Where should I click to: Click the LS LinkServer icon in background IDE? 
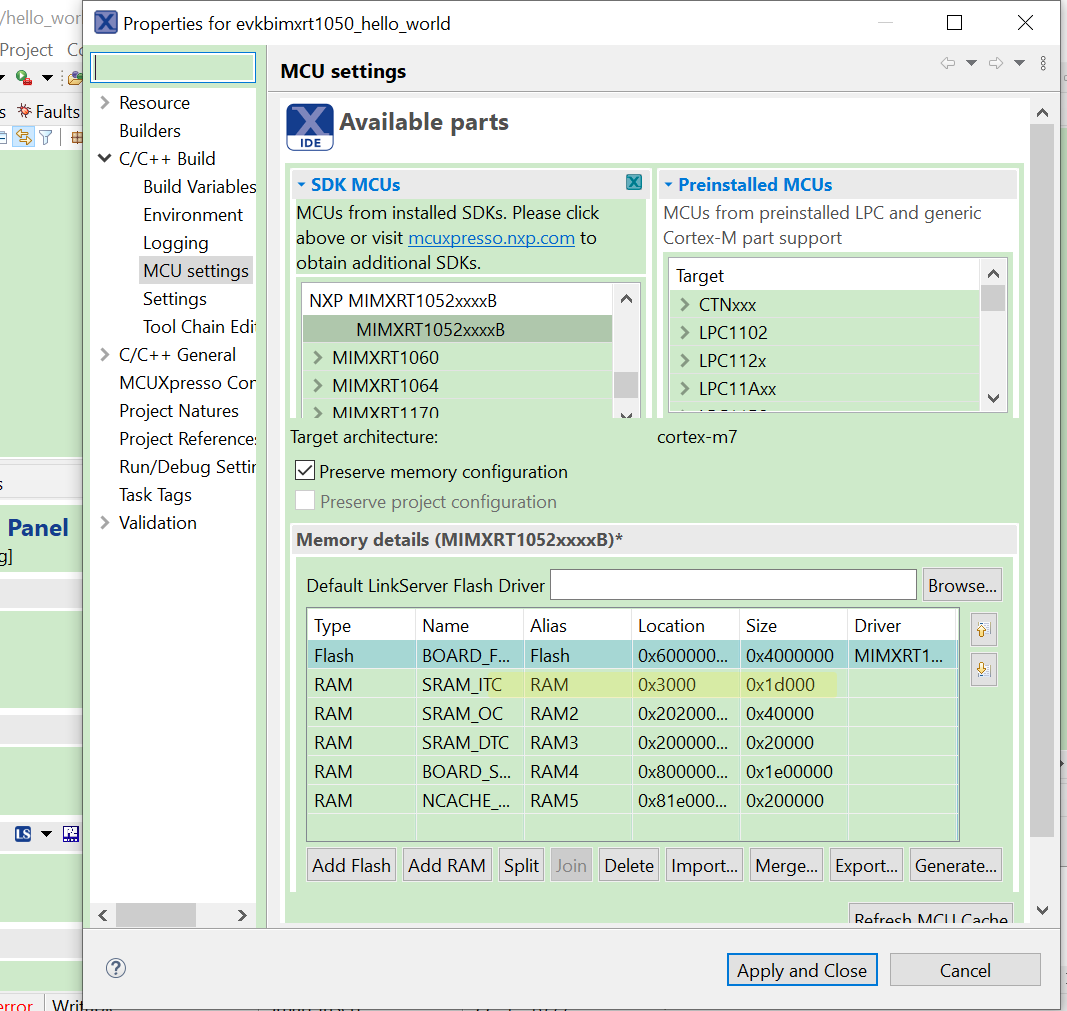(23, 833)
